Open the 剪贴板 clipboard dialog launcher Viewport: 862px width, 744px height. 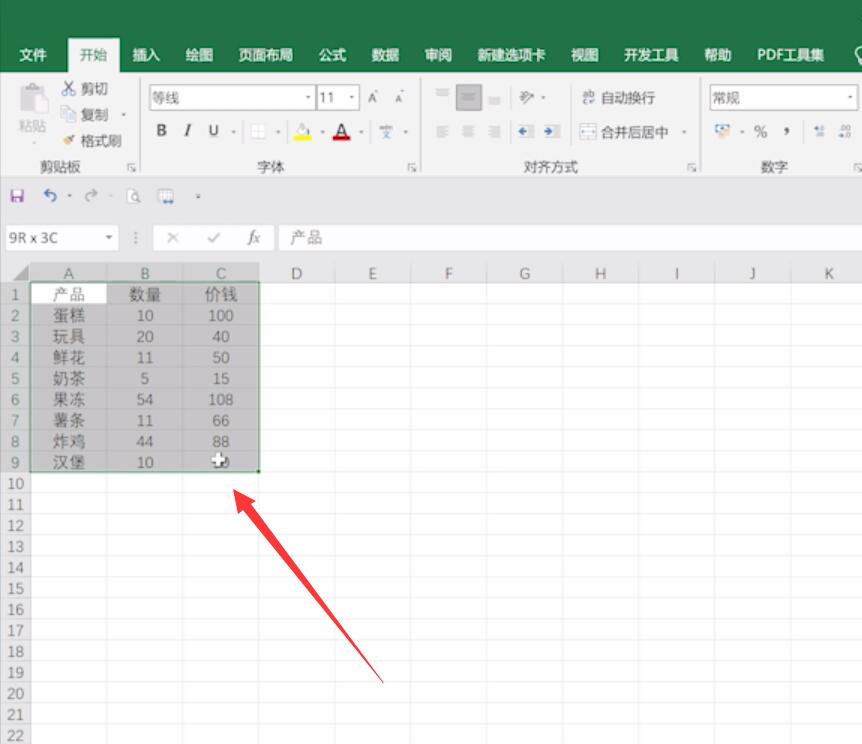point(131,167)
